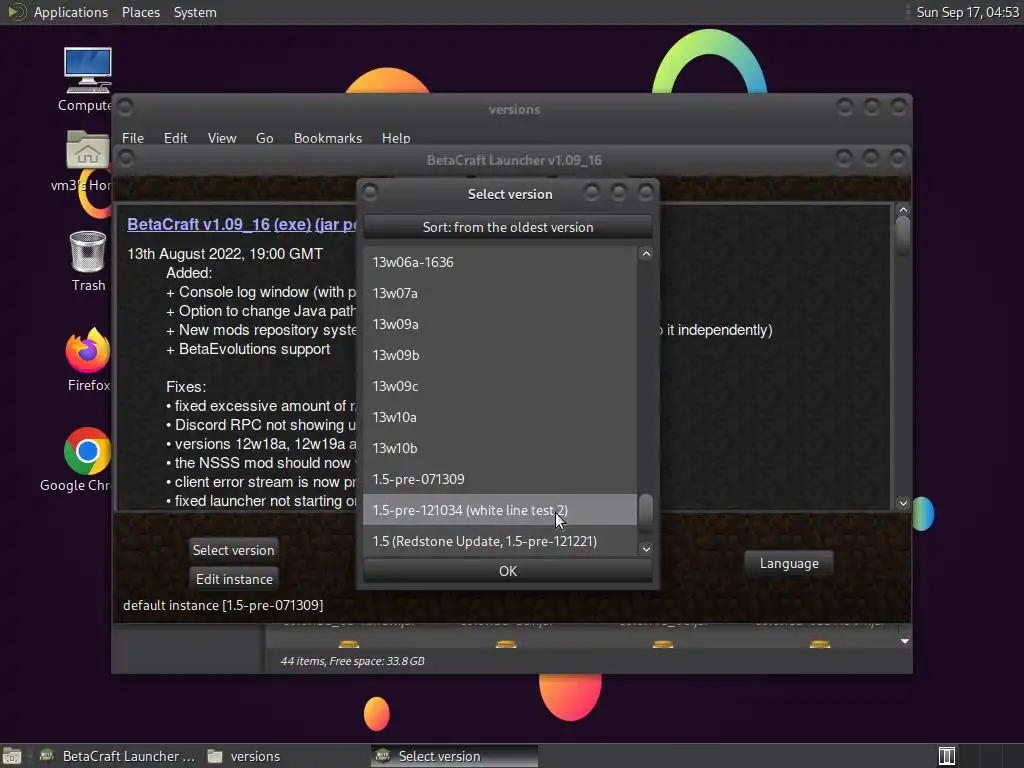
Task: Click the Edit instance button
Action: (234, 579)
